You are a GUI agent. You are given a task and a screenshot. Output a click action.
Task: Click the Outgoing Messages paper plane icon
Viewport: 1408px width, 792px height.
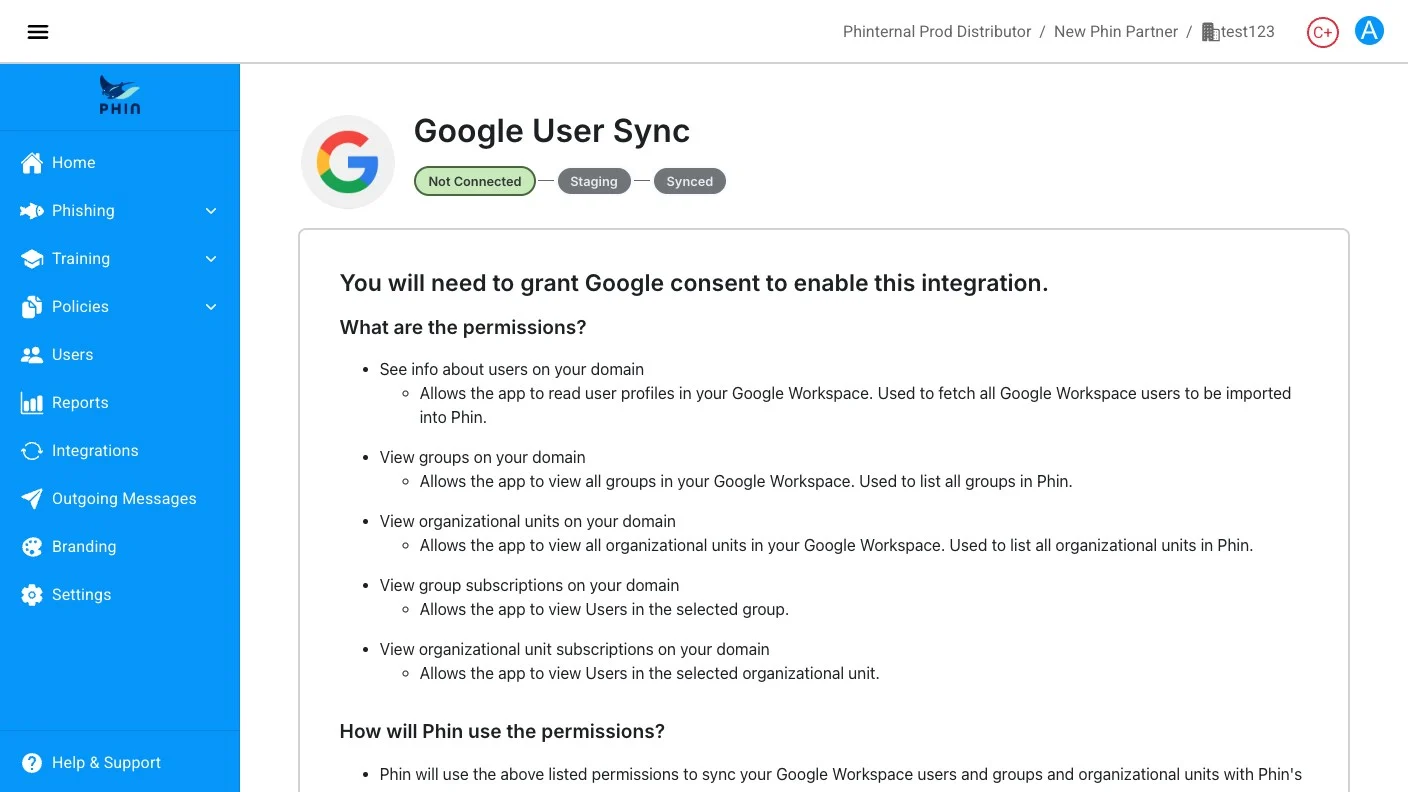[x=32, y=499]
